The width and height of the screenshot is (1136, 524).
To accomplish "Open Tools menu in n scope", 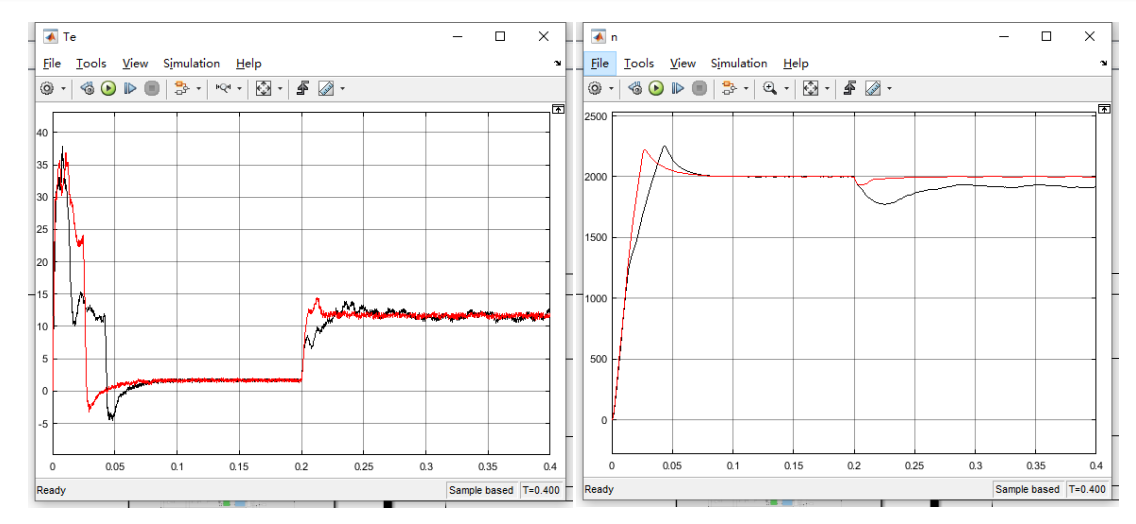I will point(639,64).
